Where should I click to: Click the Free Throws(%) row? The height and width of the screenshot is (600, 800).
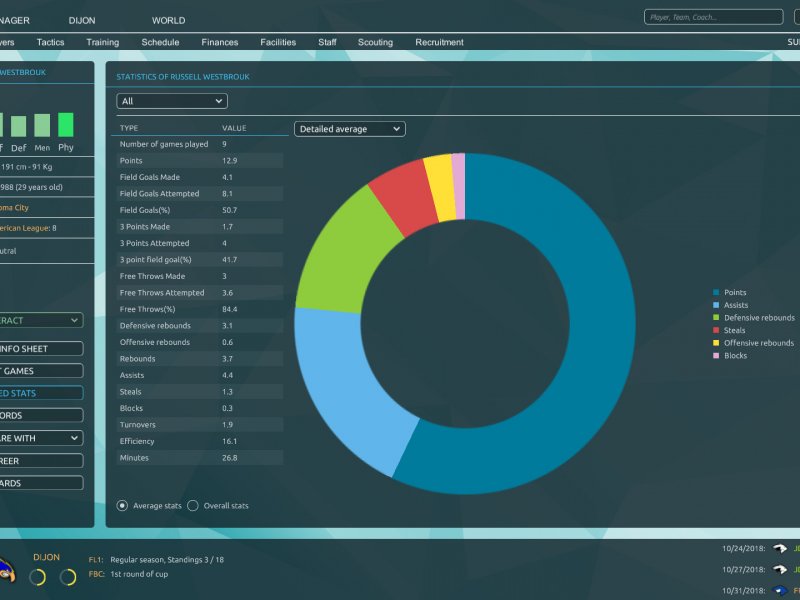click(x=200, y=309)
